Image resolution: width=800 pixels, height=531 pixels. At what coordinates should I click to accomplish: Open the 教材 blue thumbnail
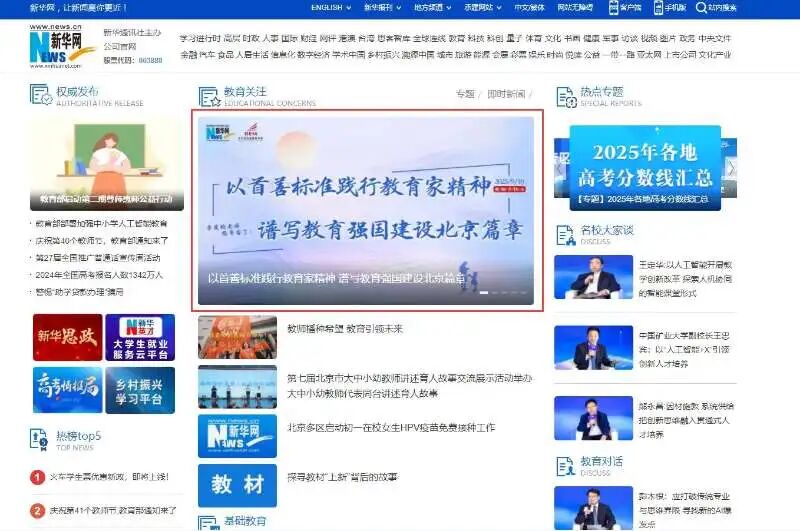[x=237, y=485]
